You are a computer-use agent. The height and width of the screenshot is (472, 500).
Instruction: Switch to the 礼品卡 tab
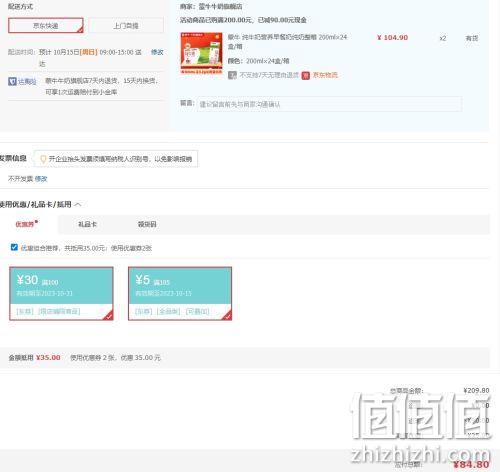(x=87, y=224)
